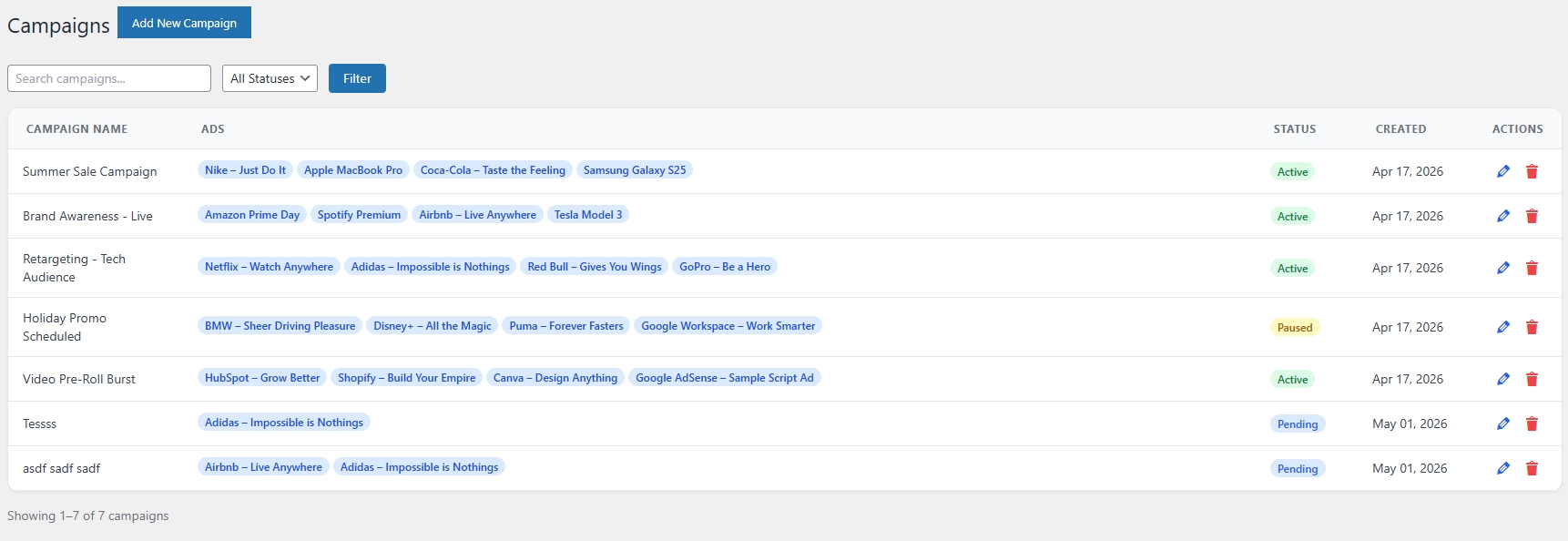The image size is (1568, 541).
Task: Delete the Holiday Promo Scheduled campaign
Action: point(1532,327)
